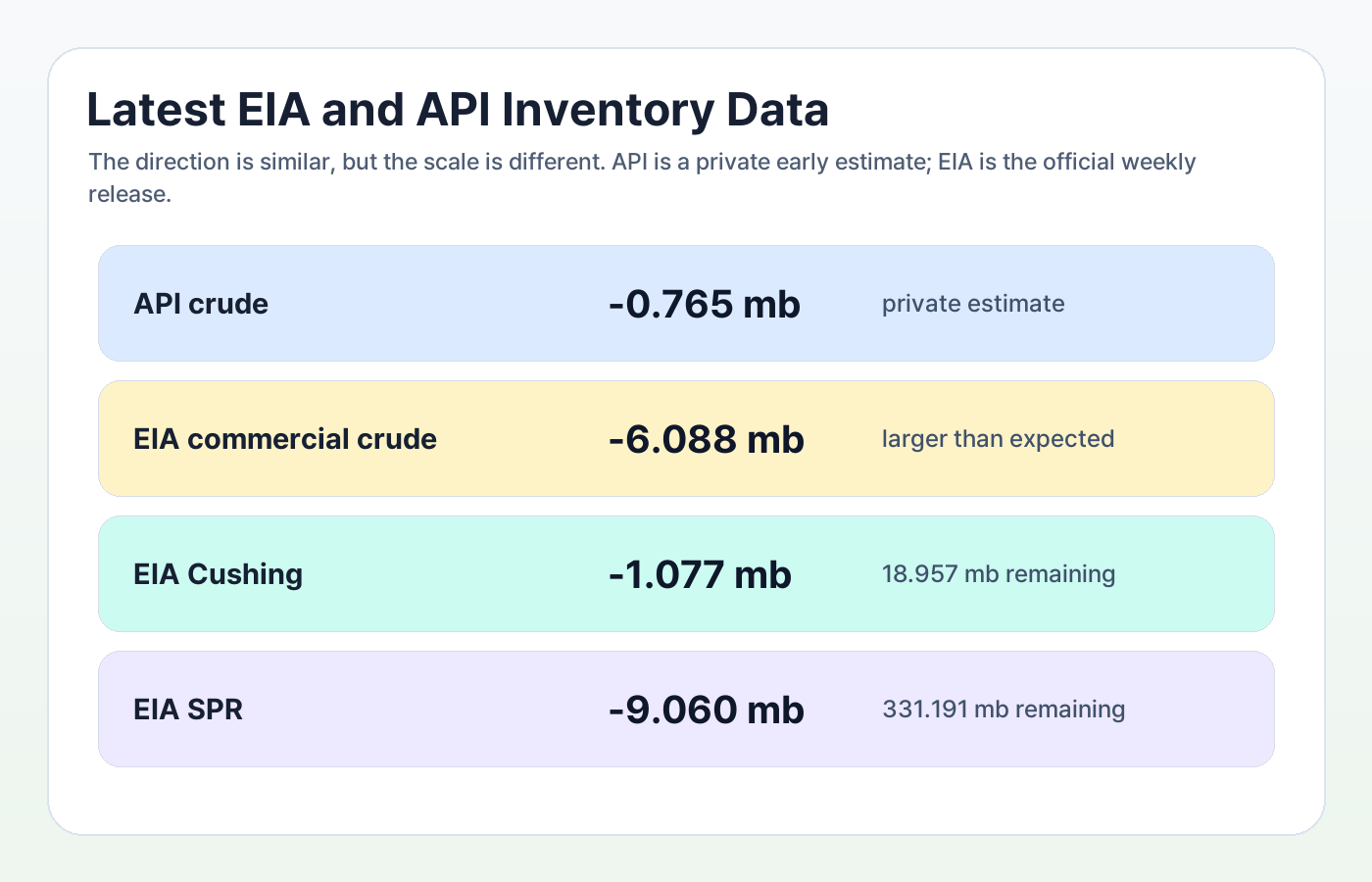Click the '18.957 mb remaining' note

pos(999,574)
